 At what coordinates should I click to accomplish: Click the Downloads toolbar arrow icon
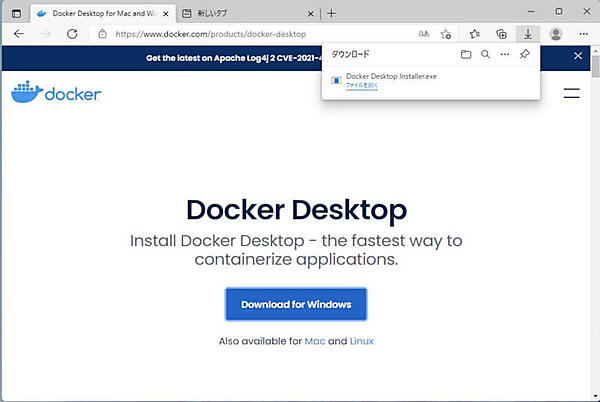click(528, 33)
